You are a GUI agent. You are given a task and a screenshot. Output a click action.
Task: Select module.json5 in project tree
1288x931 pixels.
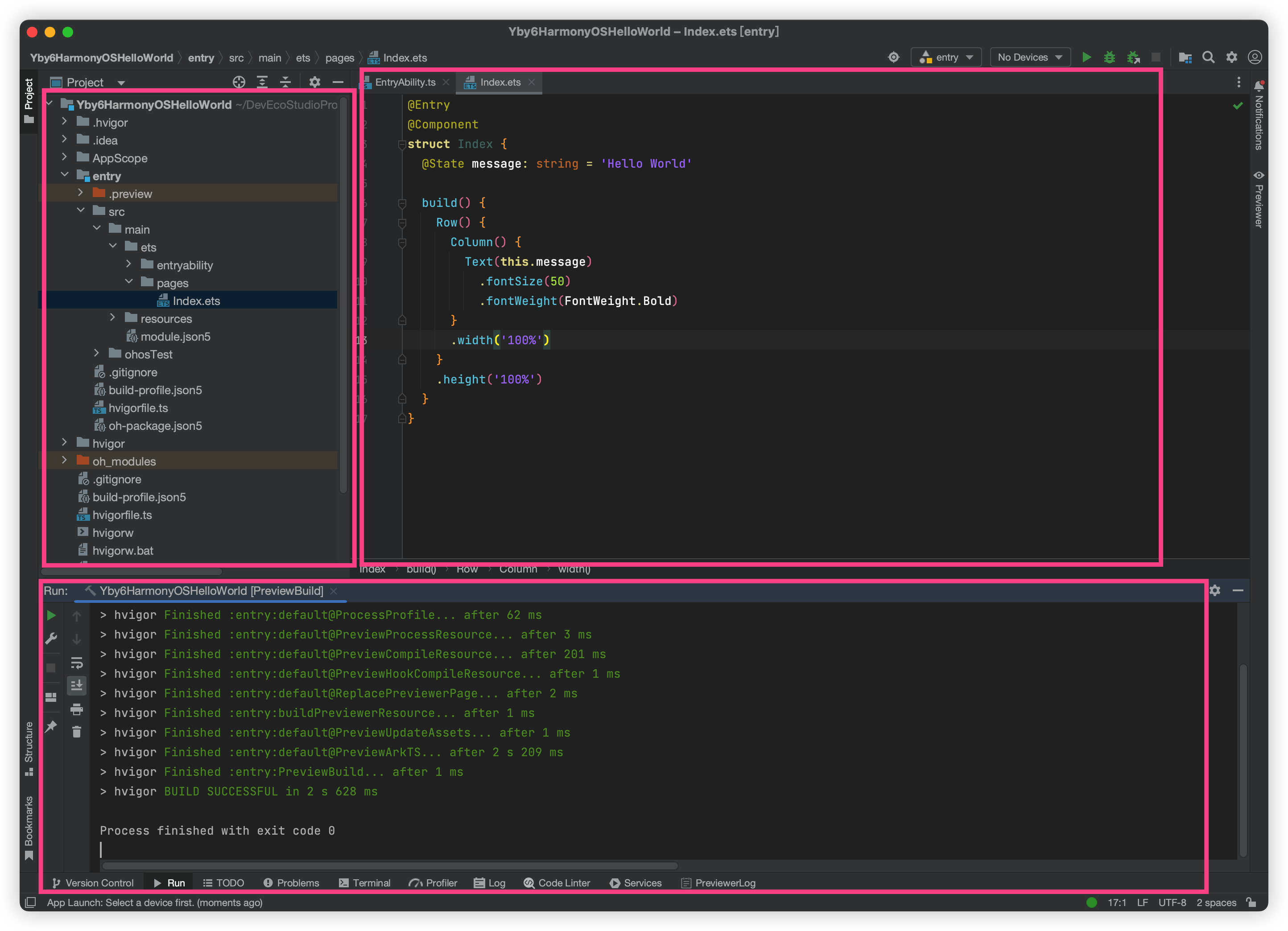[175, 337]
